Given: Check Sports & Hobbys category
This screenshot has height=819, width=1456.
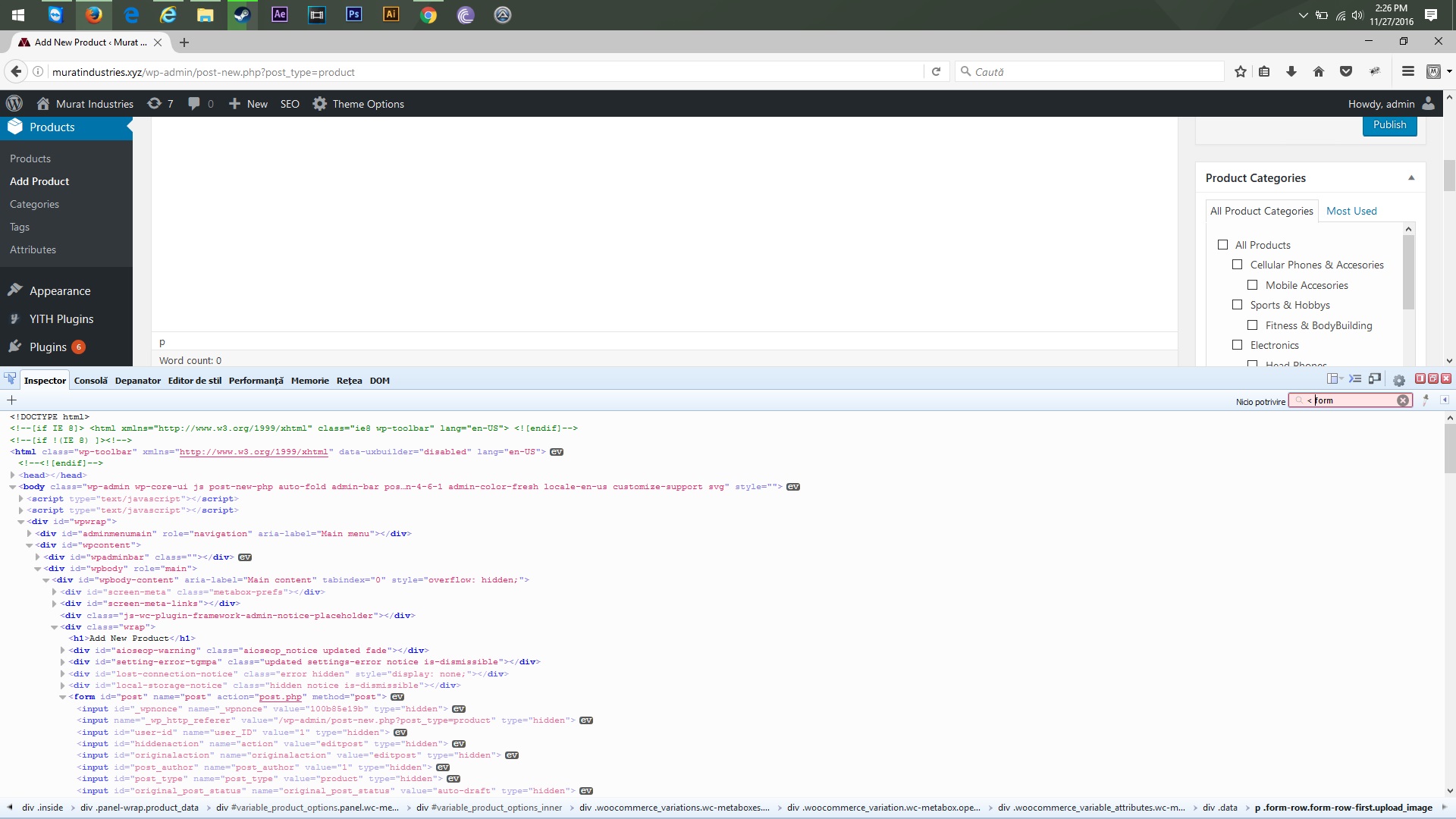Looking at the screenshot, I should (x=1238, y=304).
